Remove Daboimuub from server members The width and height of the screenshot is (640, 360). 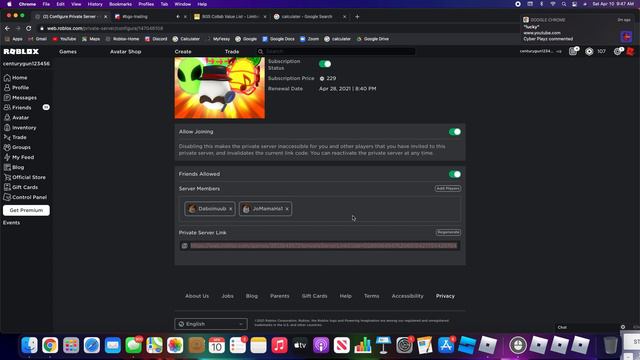click(x=231, y=209)
